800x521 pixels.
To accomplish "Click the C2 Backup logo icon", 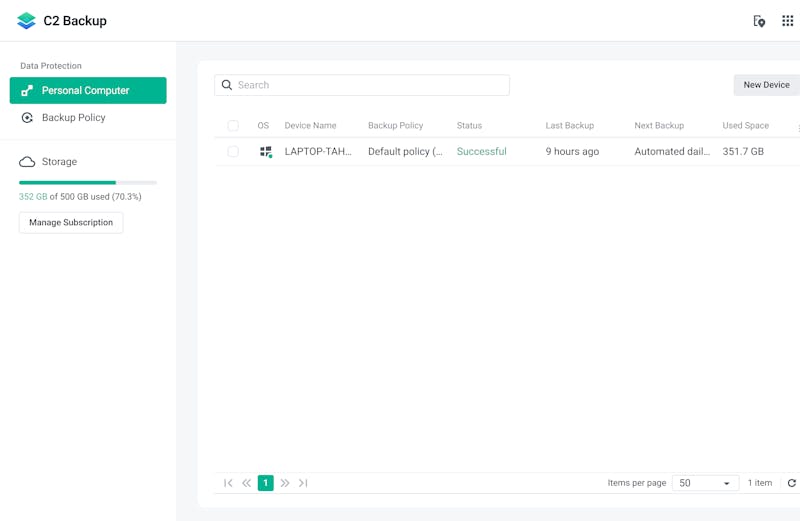I will (26, 21).
